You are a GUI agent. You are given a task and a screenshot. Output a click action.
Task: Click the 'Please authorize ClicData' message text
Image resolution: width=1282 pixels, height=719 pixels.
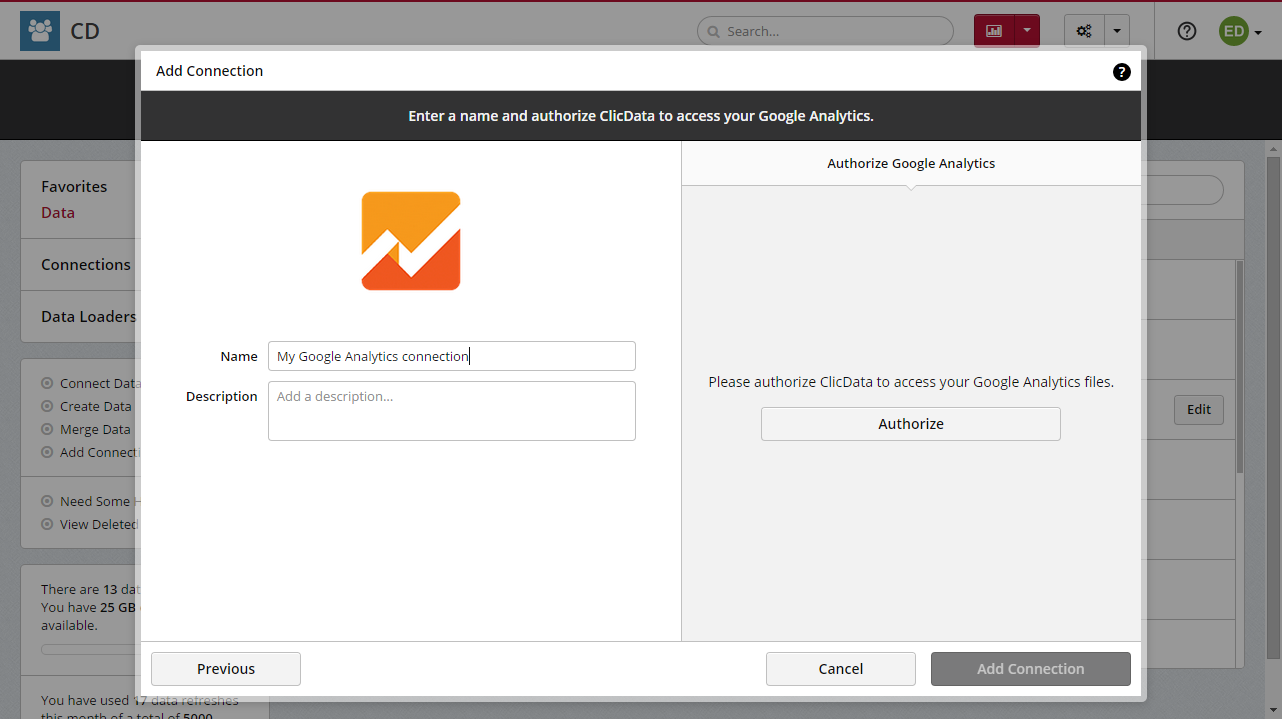pyautogui.click(x=911, y=382)
